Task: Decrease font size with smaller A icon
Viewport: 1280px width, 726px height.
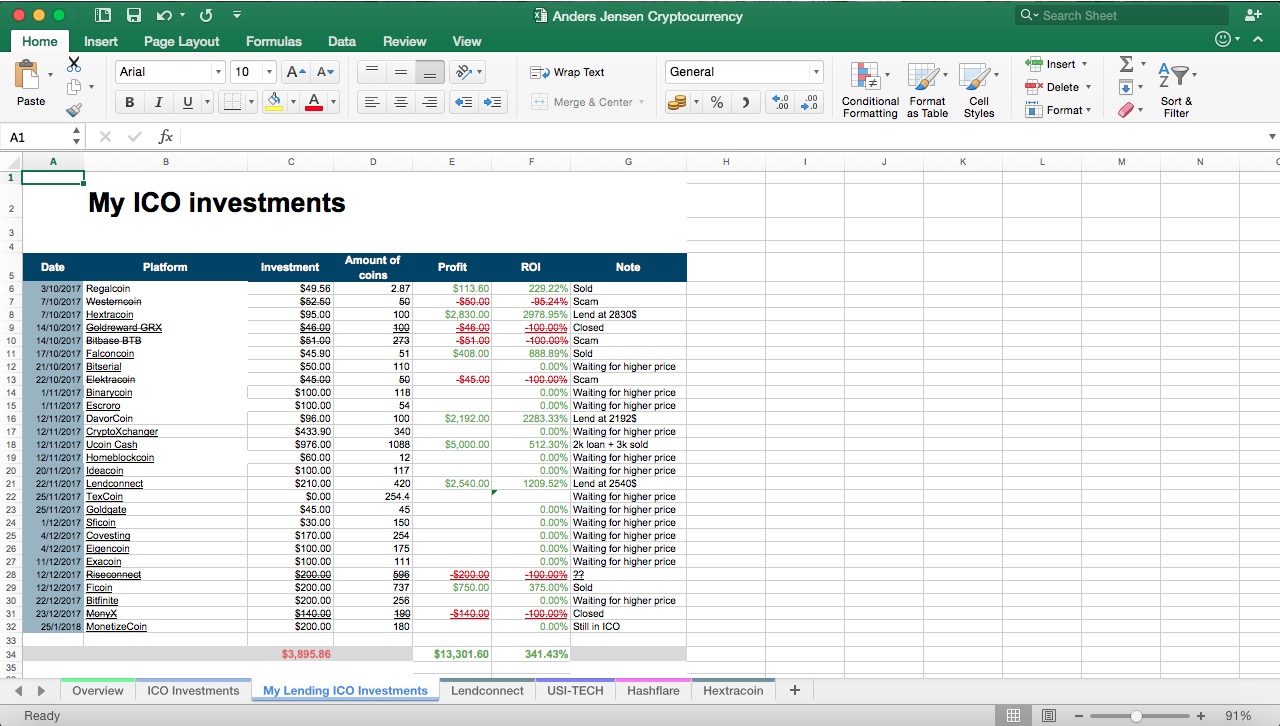Action: click(326, 72)
